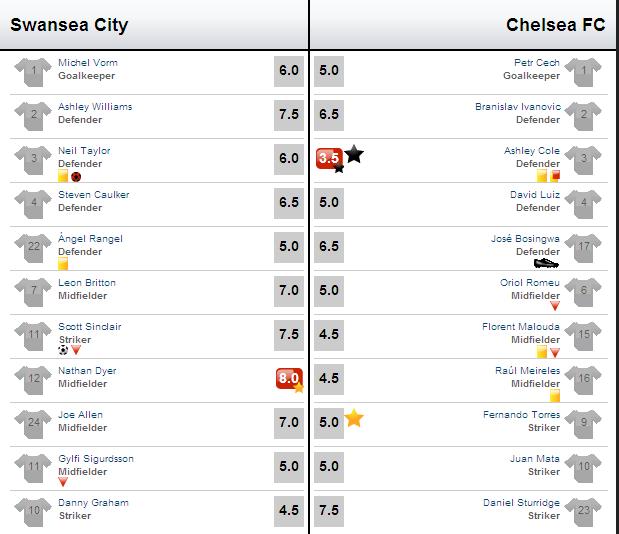Click Danny Graham's 4.5 rating box
This screenshot has height=534, width=619.
coord(289,510)
